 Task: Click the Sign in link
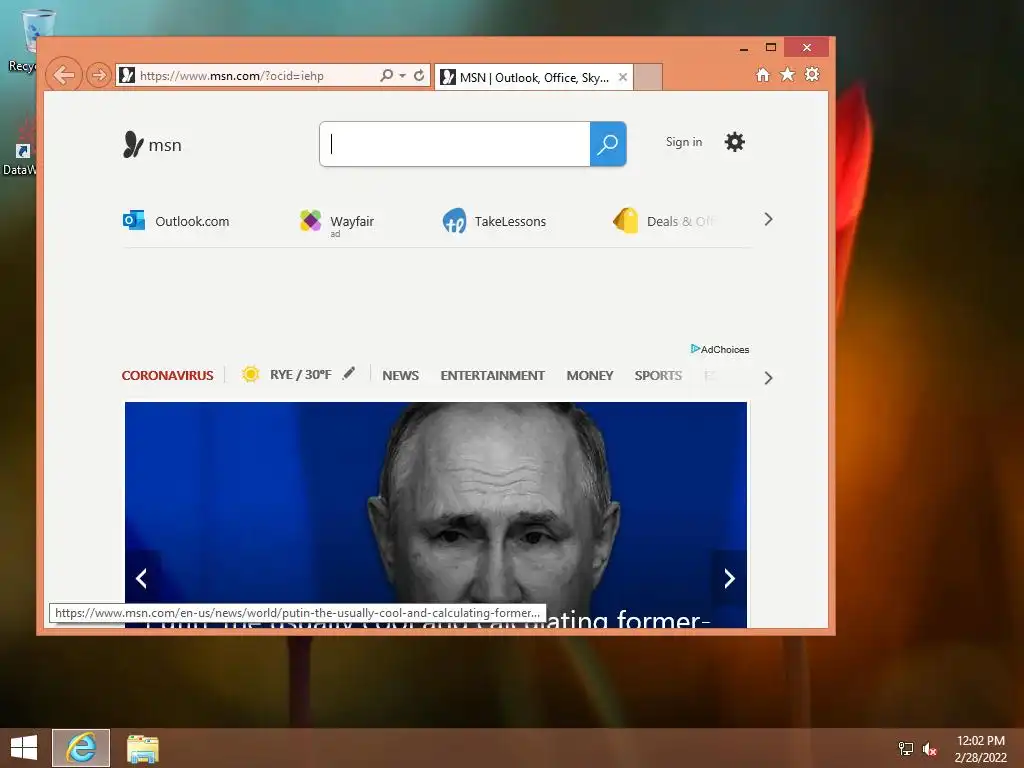(x=684, y=142)
